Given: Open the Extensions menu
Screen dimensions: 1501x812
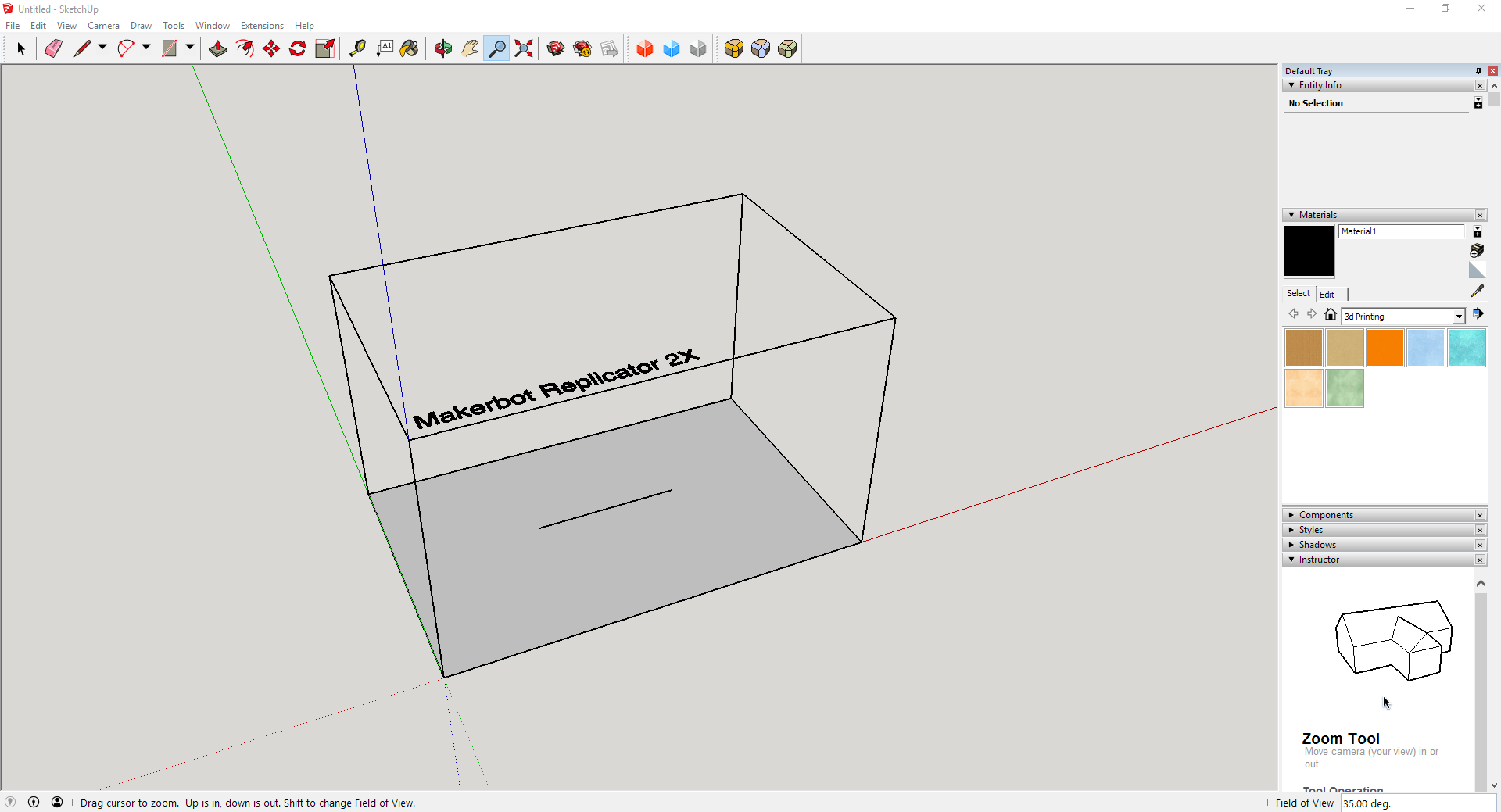Looking at the screenshot, I should coord(262,26).
